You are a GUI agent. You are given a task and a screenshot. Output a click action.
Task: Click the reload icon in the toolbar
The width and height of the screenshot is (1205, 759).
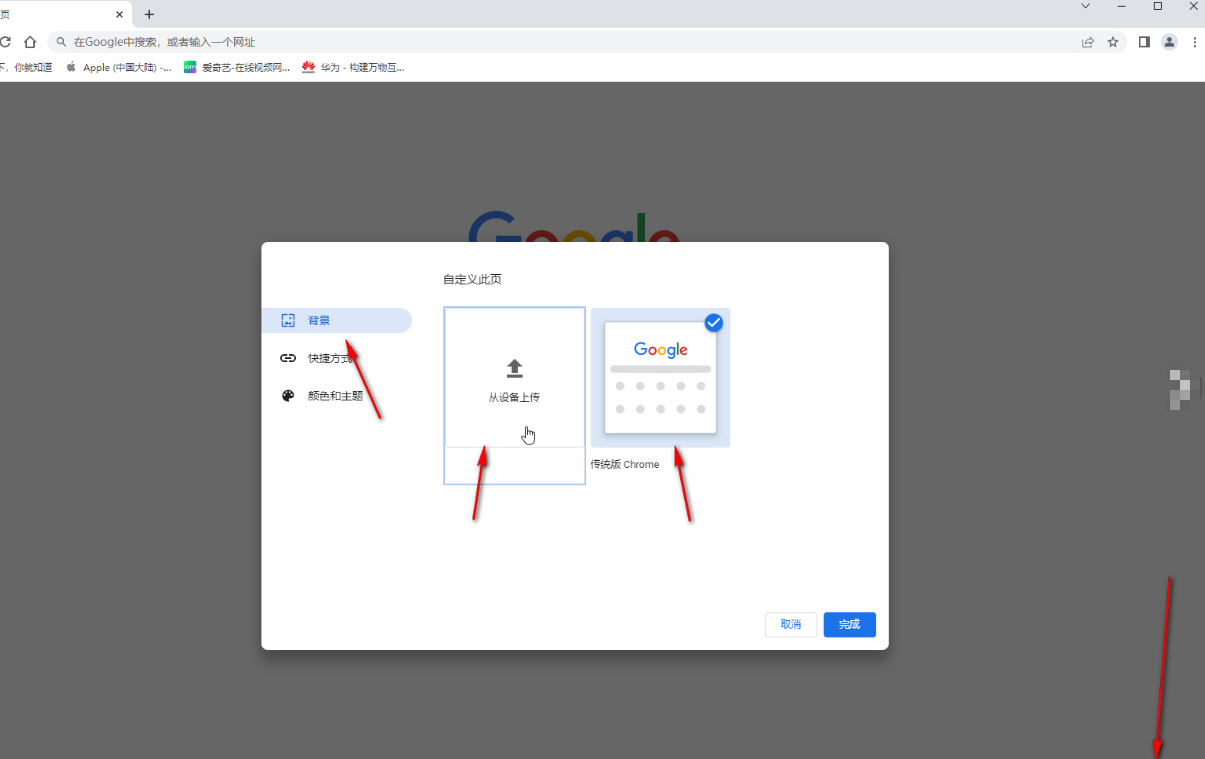point(5,42)
